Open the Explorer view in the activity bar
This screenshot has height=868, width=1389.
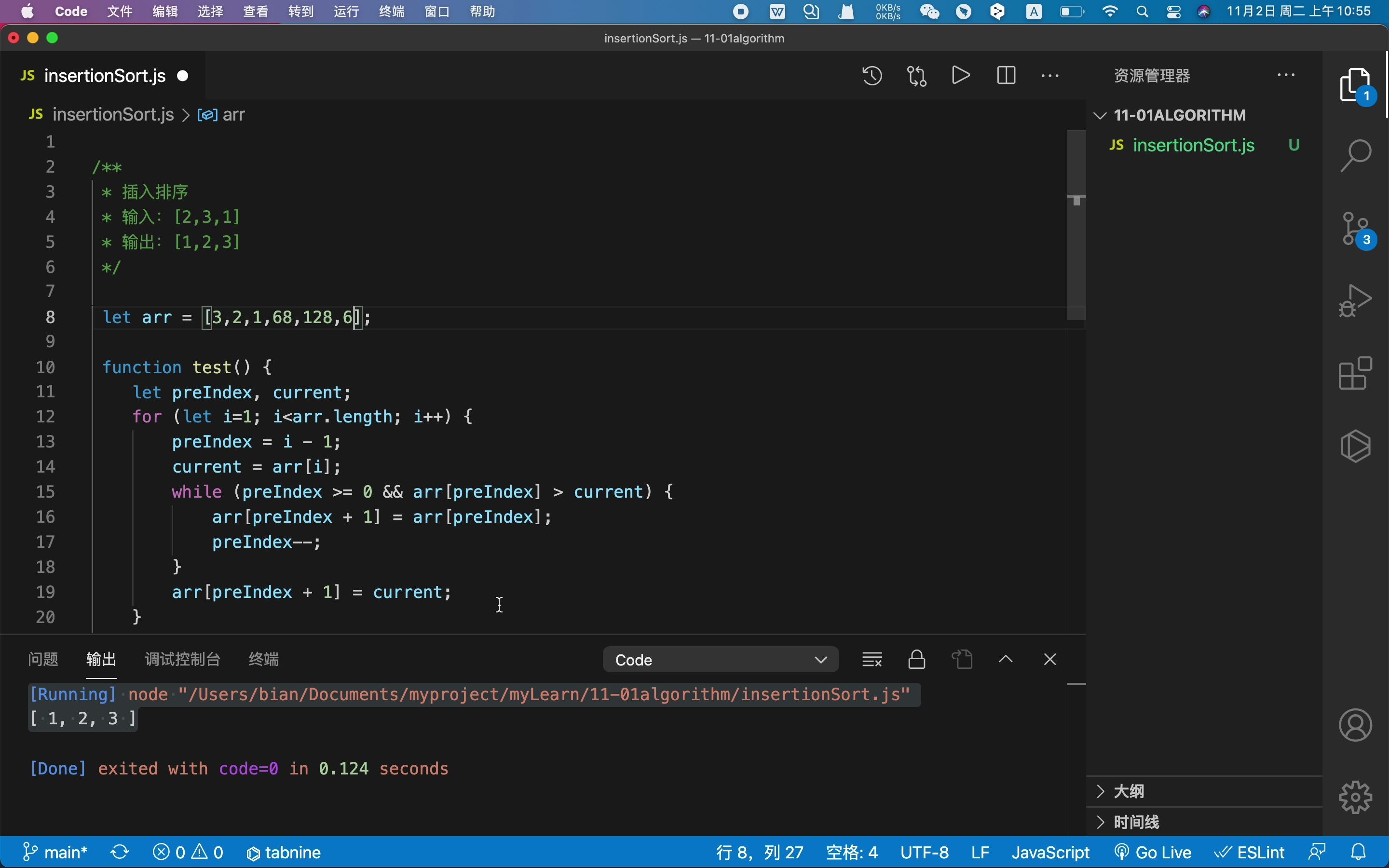point(1356,85)
